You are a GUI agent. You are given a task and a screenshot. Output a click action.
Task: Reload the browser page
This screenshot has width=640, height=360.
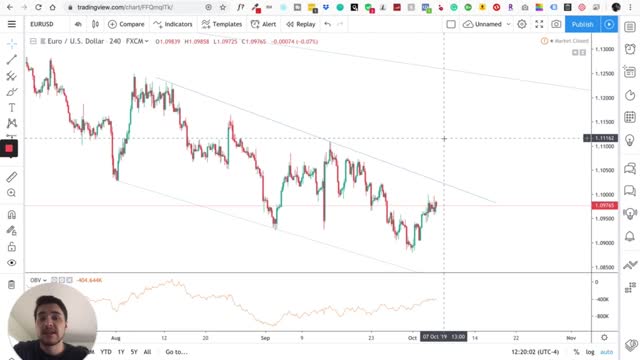click(x=38, y=7)
